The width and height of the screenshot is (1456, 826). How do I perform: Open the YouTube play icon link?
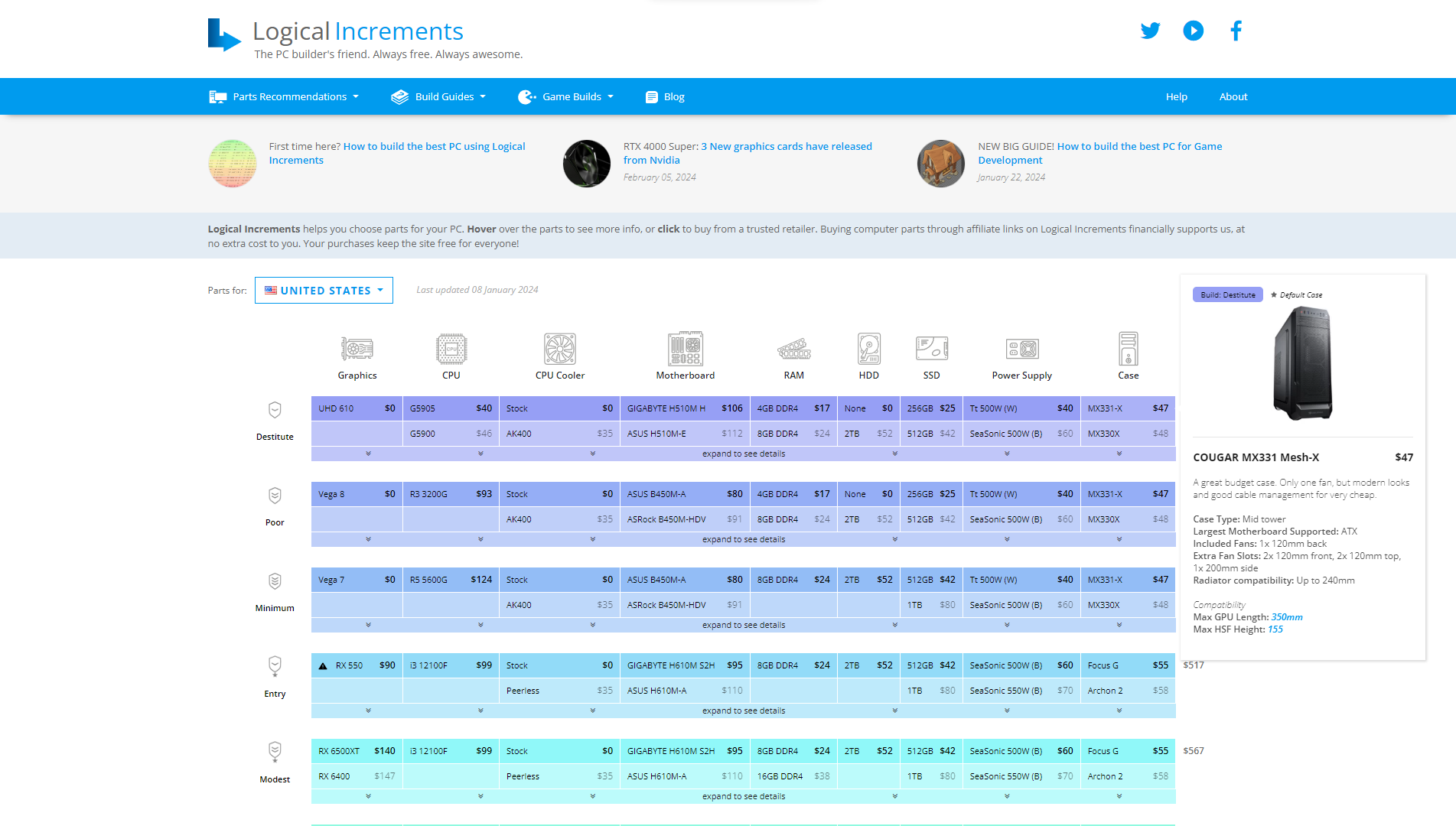coord(1193,31)
